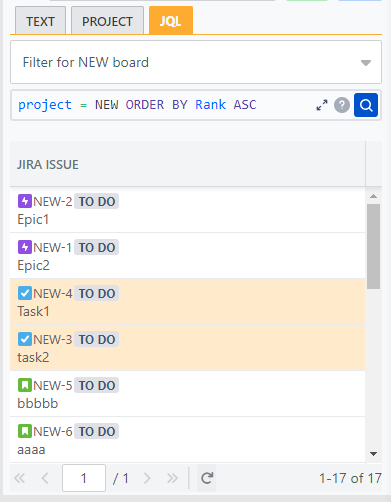Click the NEW-4 task checkmark icon
This screenshot has width=391, height=502.
25,293
